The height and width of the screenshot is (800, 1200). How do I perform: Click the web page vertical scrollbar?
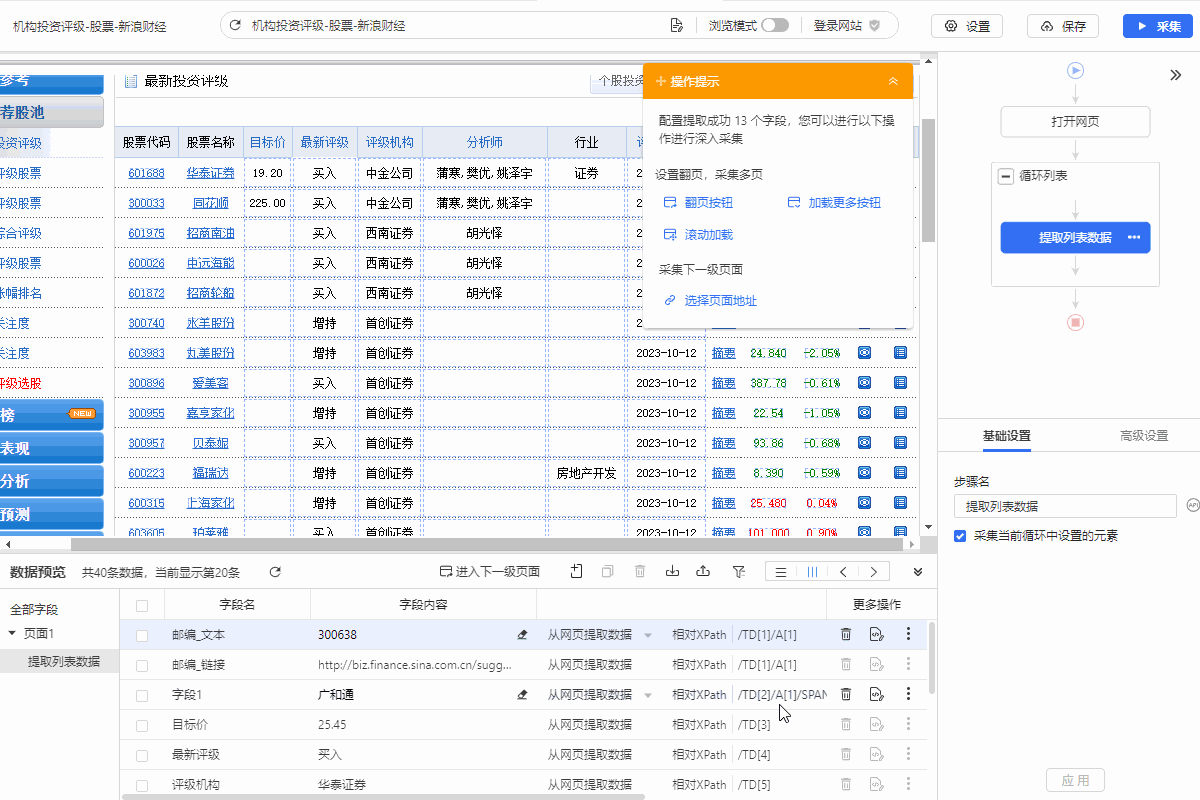928,180
